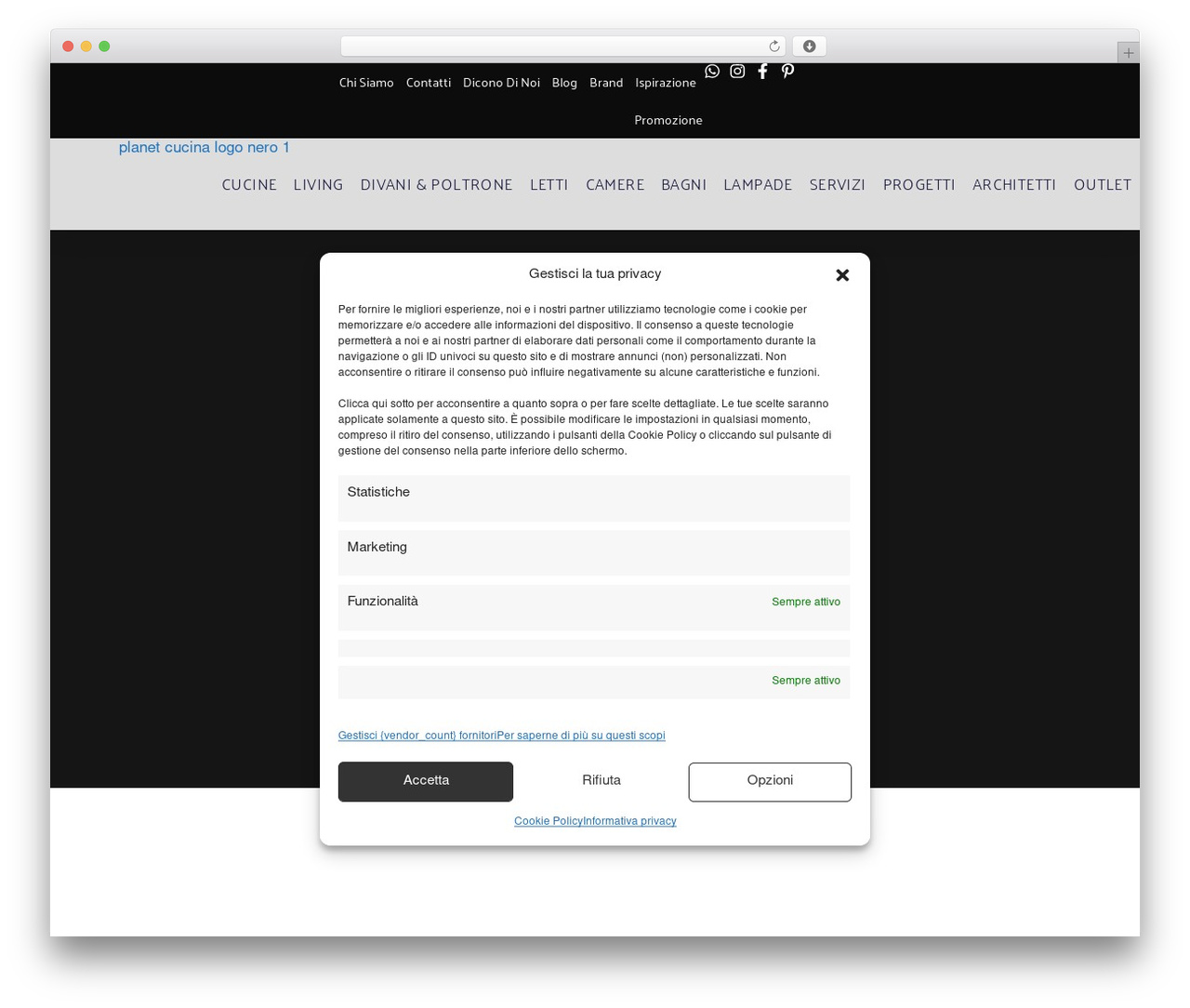Open CAMERE section
The width and height of the screenshot is (1190, 1008).
615,185
